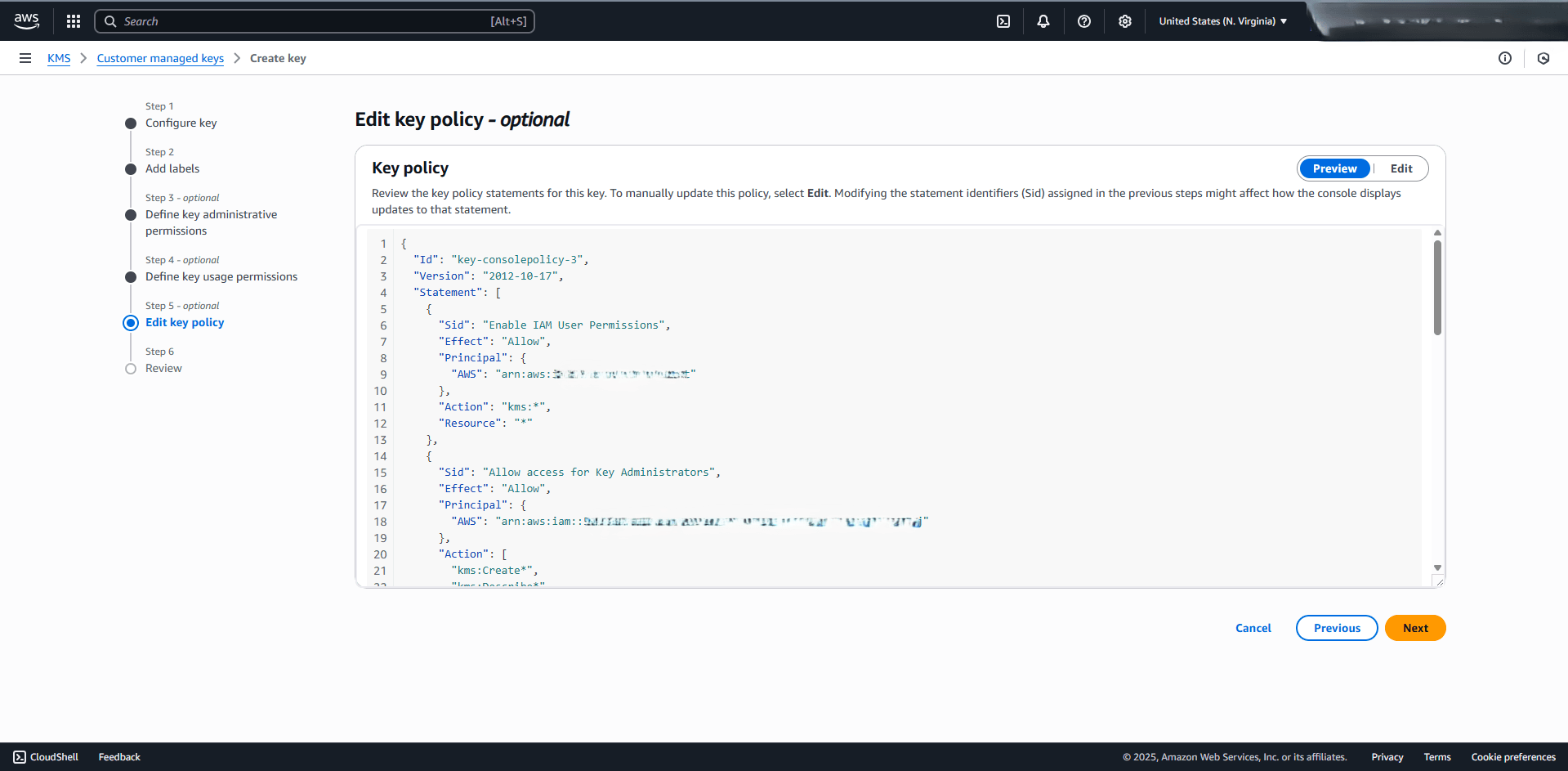1568x771 pixels.
Task: Open the notifications bell
Action: [x=1043, y=20]
